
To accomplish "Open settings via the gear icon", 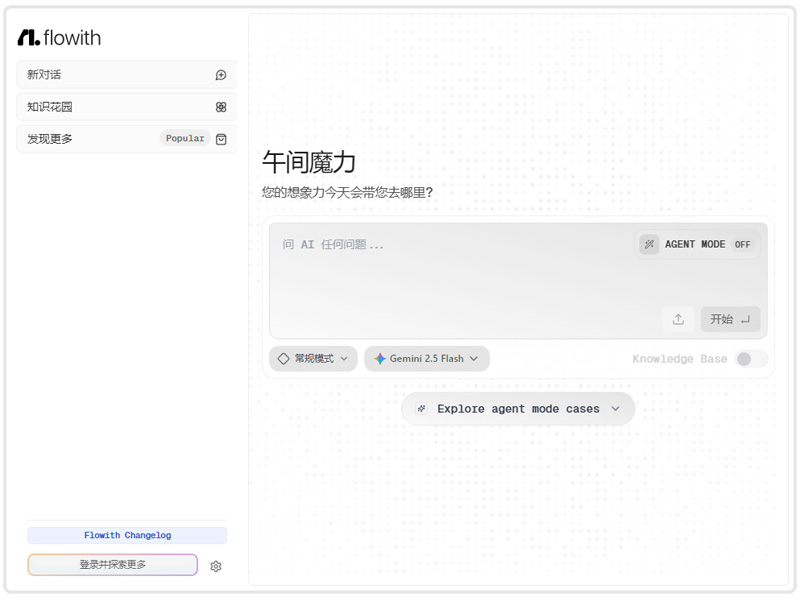I will tap(216, 566).
